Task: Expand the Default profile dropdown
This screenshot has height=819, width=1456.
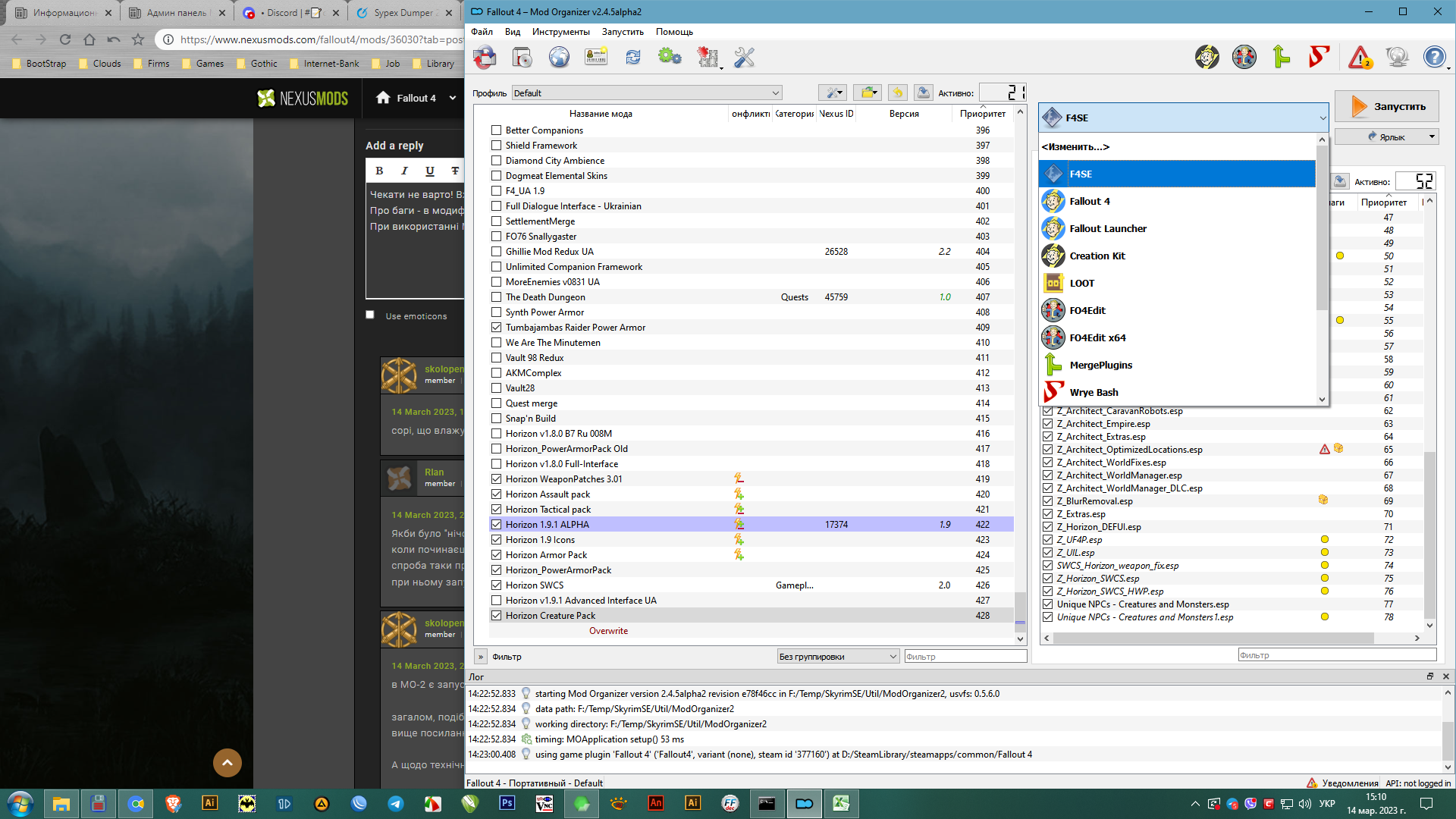Action: point(647,93)
